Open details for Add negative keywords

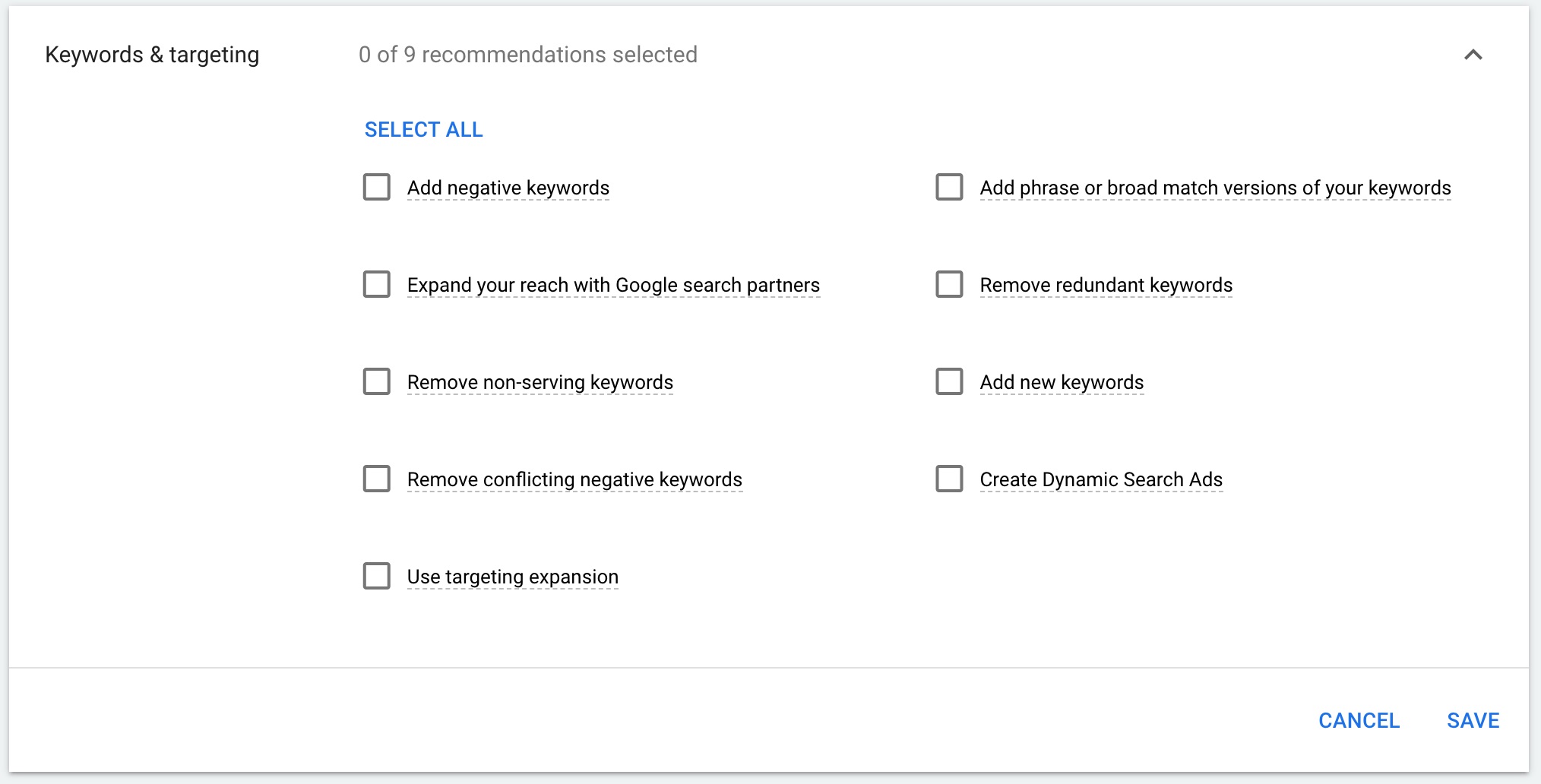(508, 188)
